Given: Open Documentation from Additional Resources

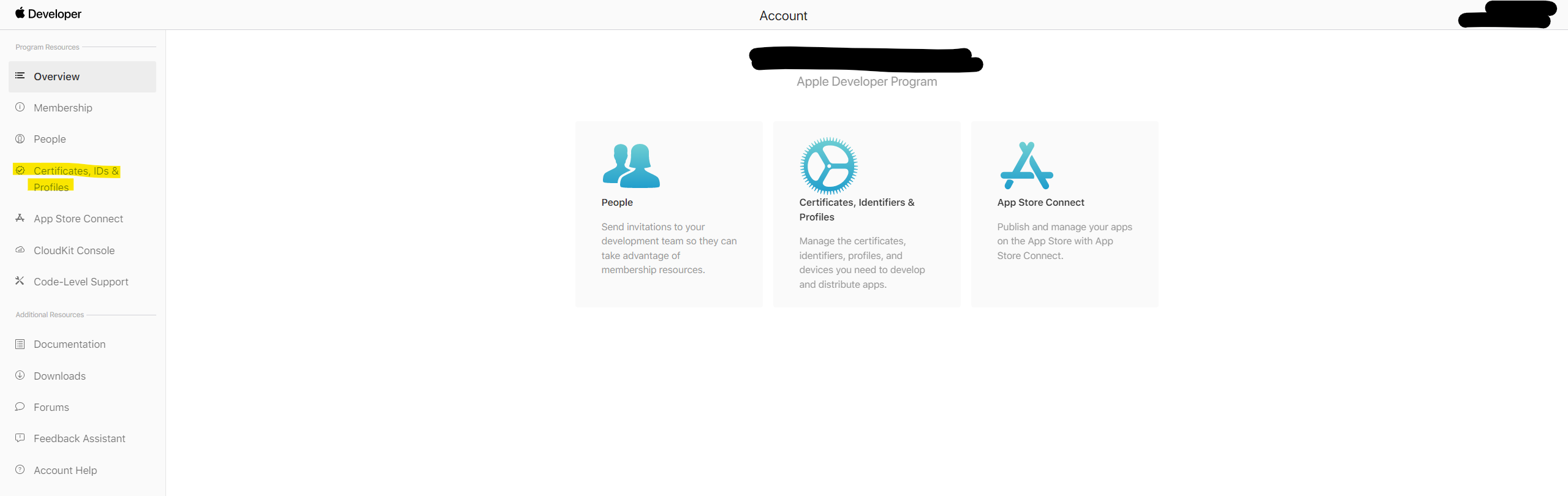Looking at the screenshot, I should tap(70, 344).
